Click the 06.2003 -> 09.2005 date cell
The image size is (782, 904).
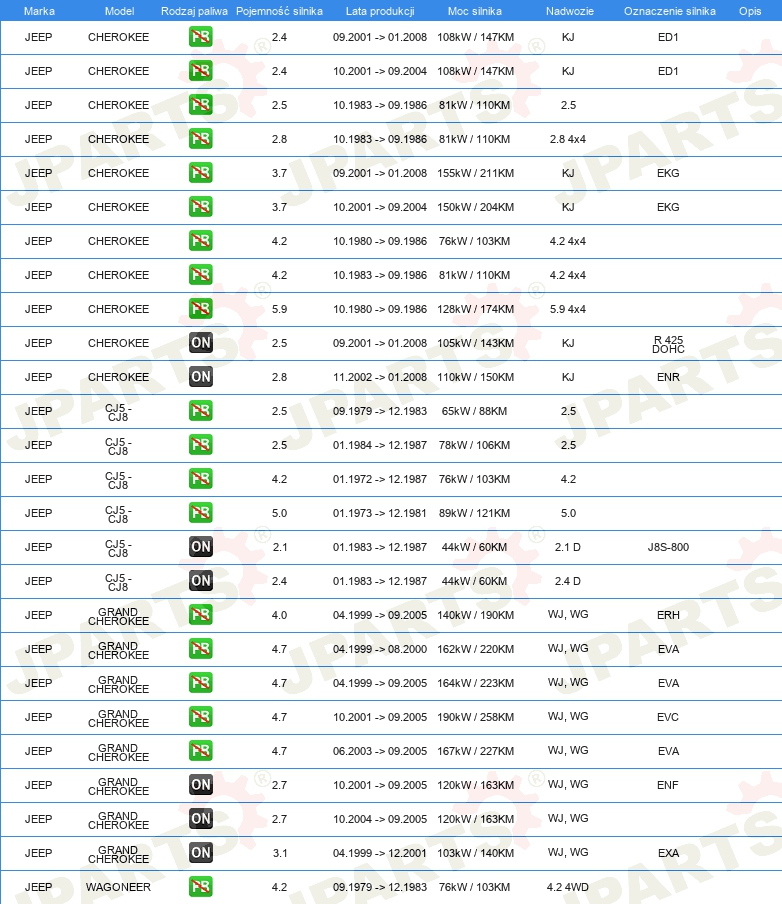[x=380, y=751]
